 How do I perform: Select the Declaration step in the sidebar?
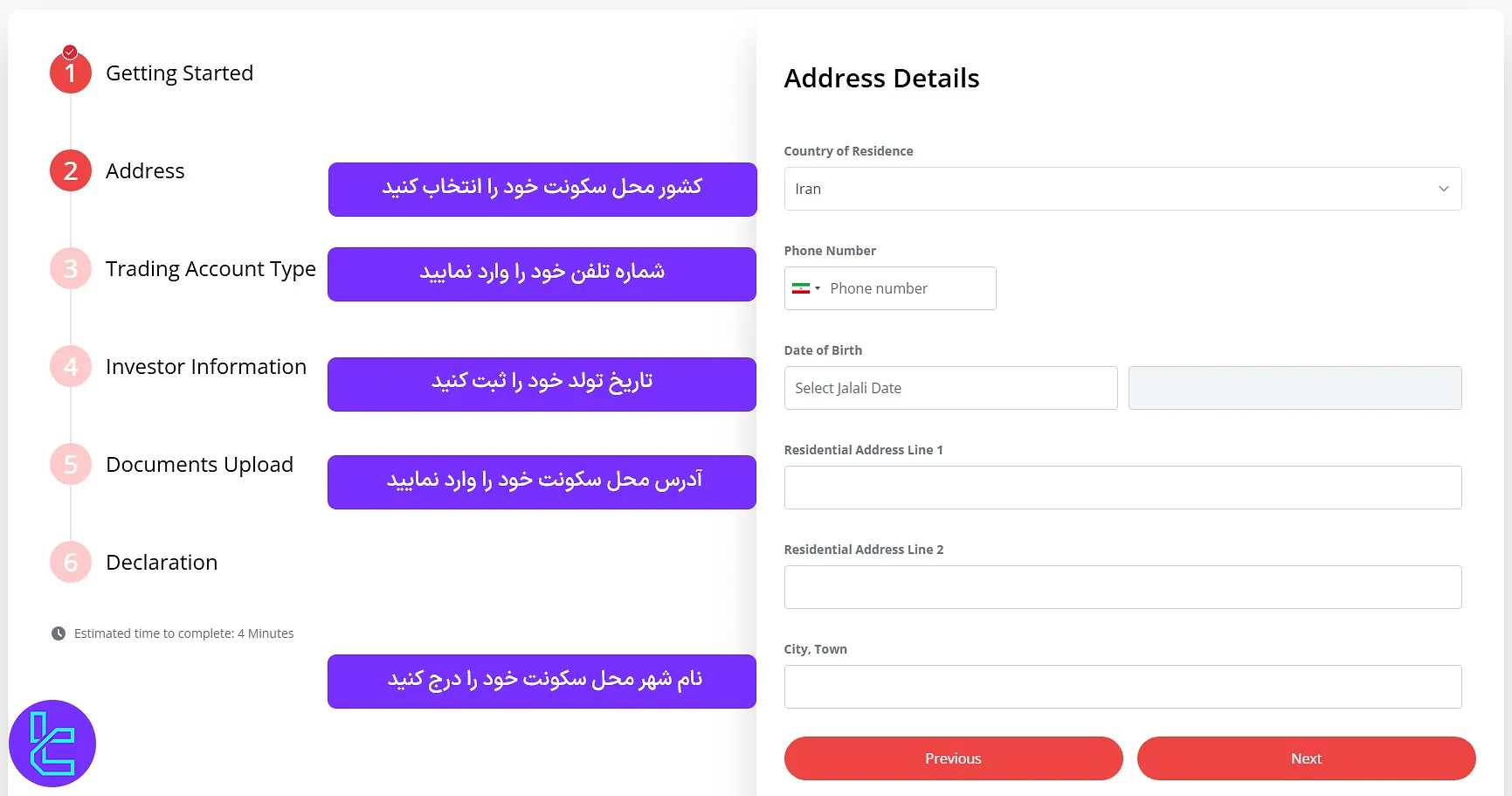(x=161, y=562)
